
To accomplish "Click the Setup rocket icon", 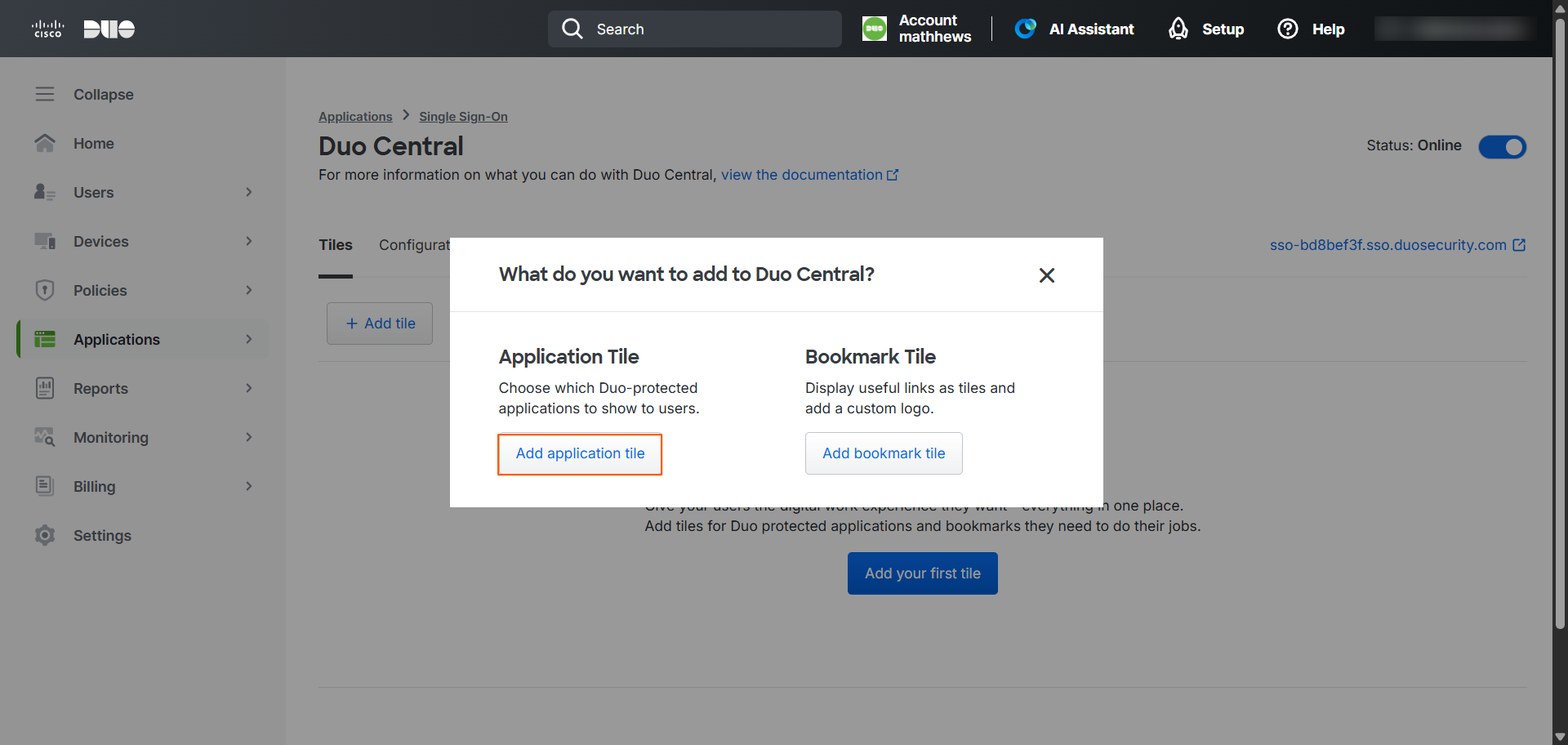I will (x=1178, y=29).
